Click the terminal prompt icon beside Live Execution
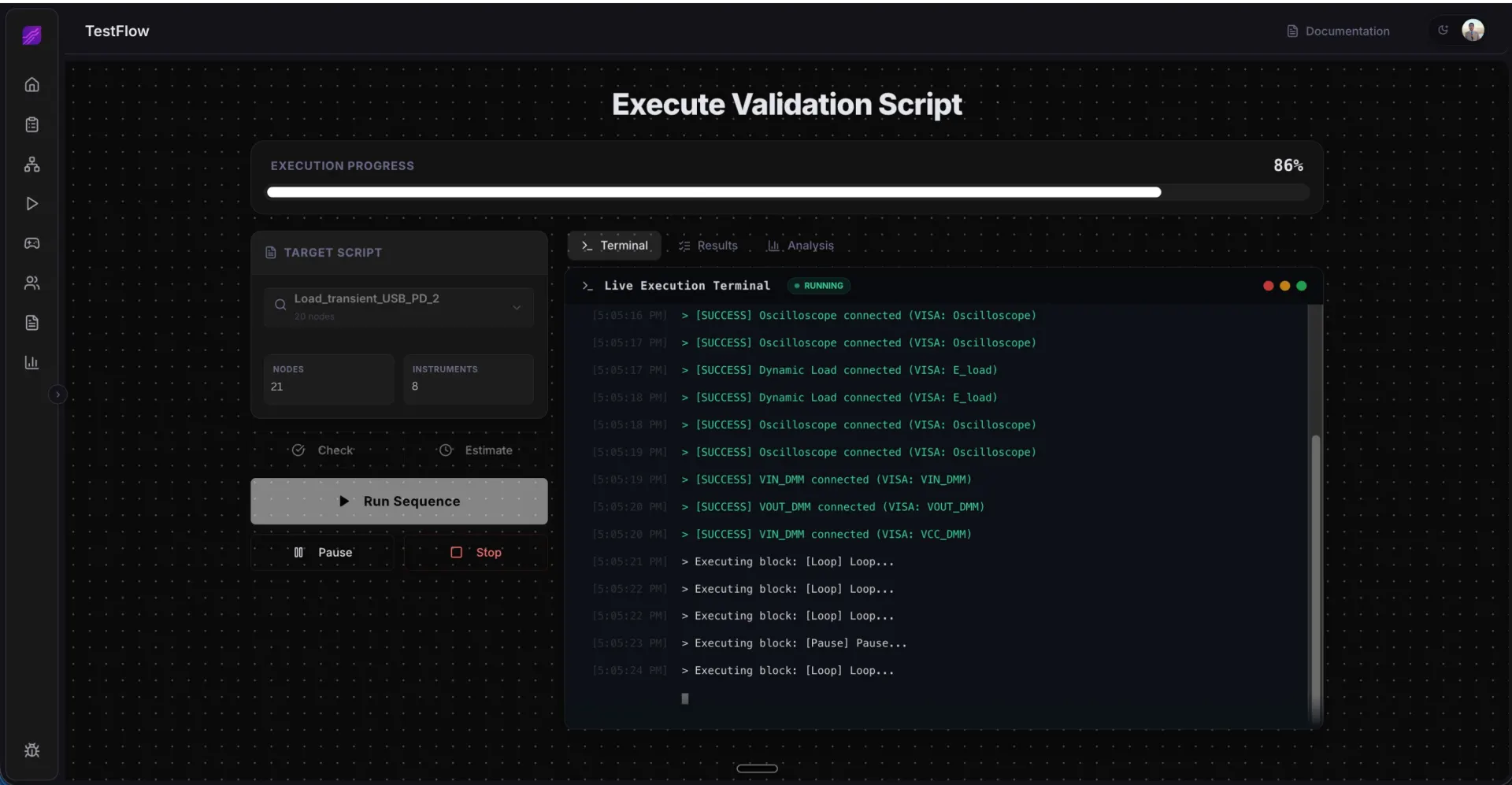 [x=587, y=286]
